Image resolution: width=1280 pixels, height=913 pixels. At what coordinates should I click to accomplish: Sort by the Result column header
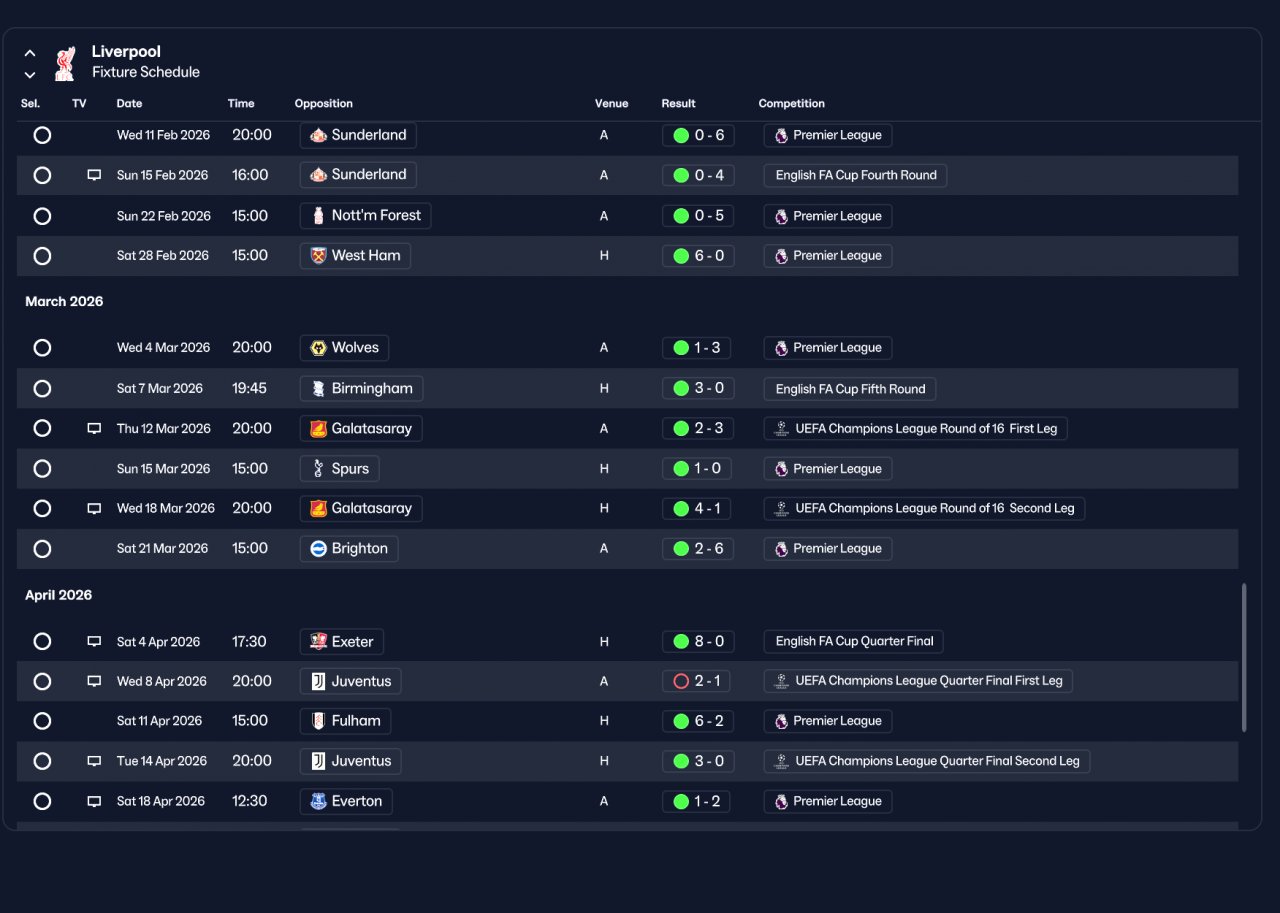point(679,104)
